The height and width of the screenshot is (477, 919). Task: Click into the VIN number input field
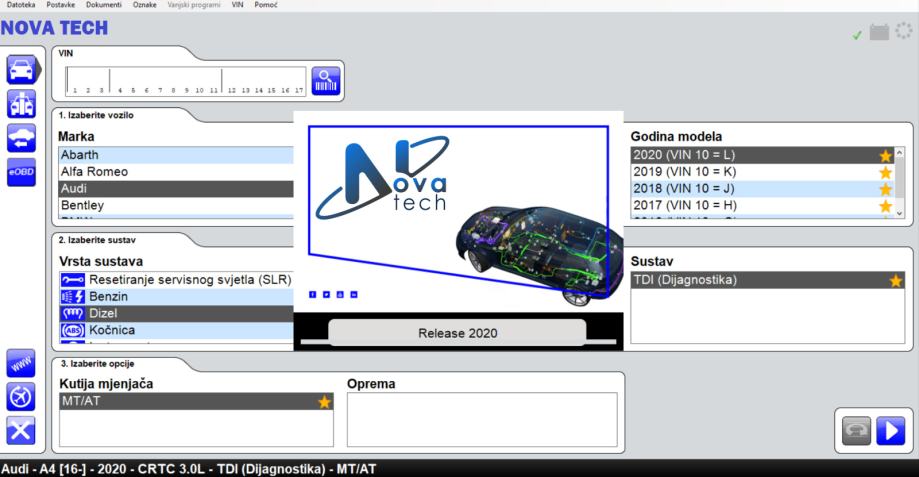(x=186, y=81)
